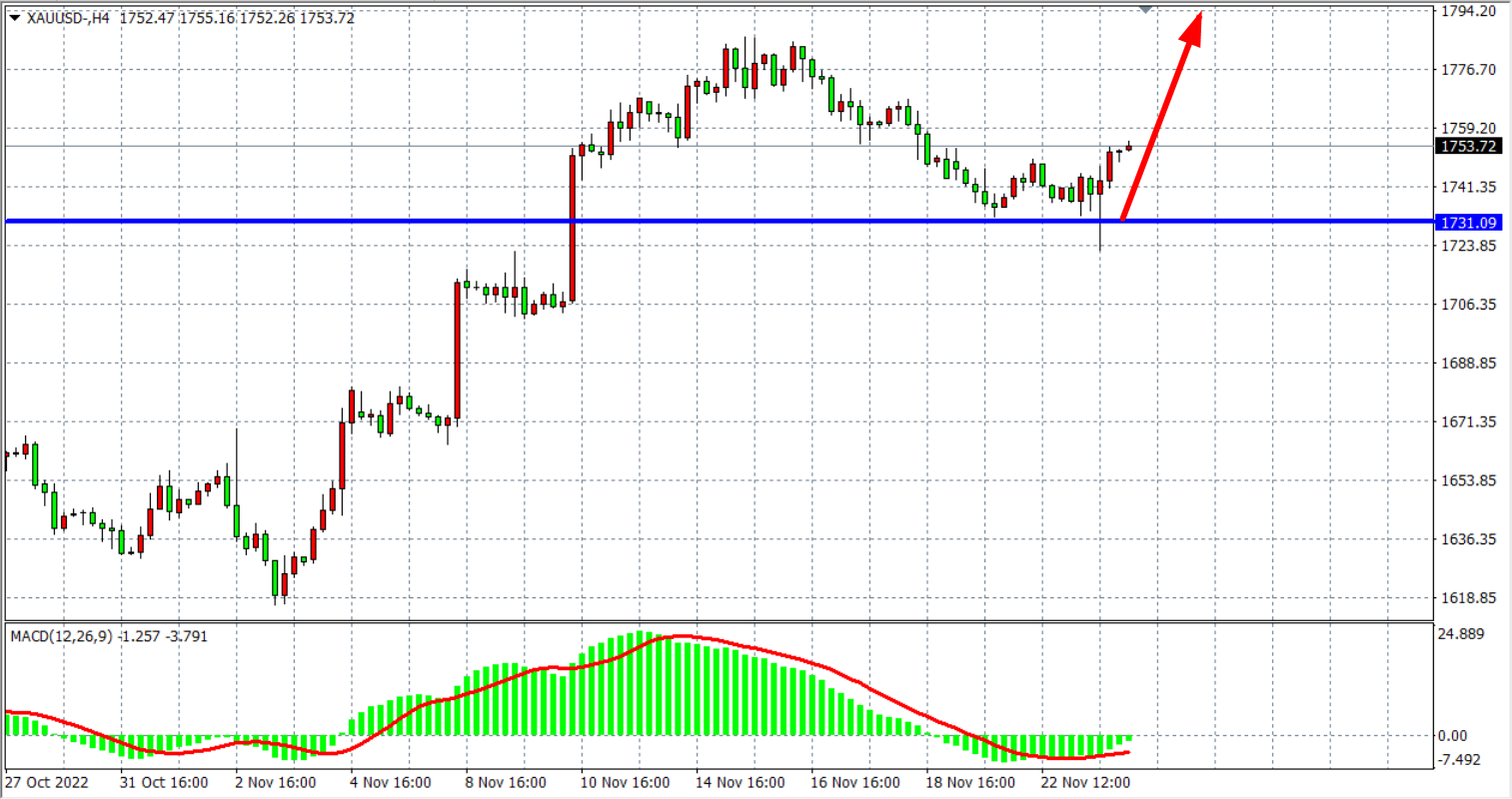1512x799 pixels.
Task: Click the 24.889 MACD scale value
Action: (x=1460, y=633)
